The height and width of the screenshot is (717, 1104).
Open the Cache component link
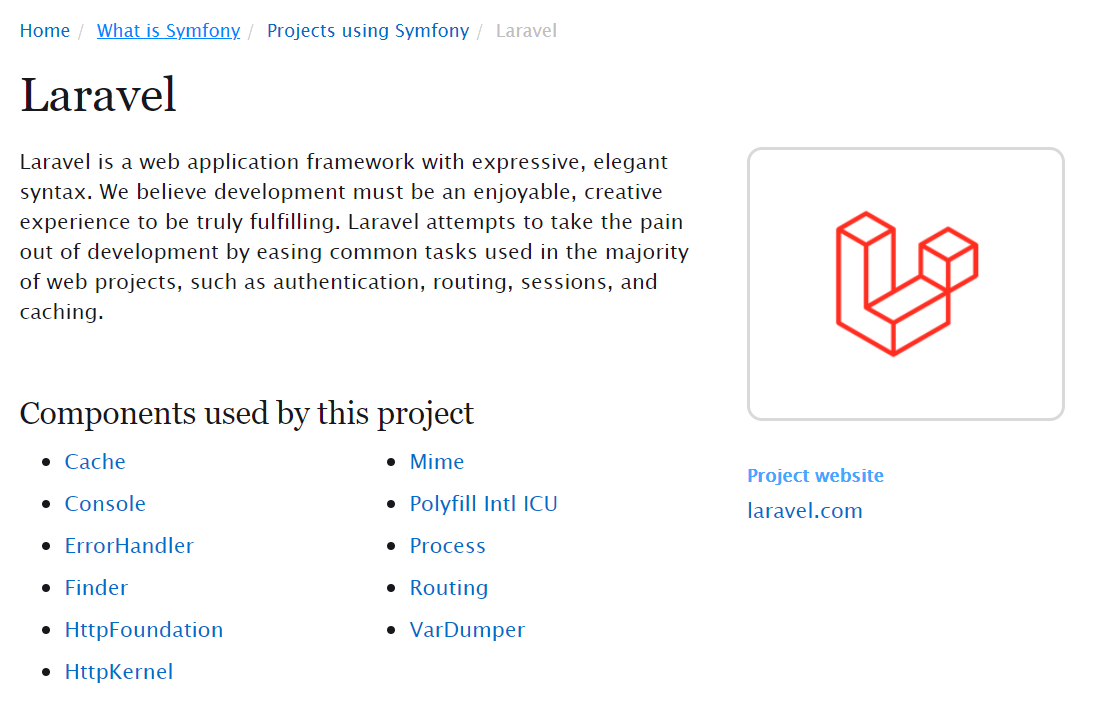click(95, 462)
